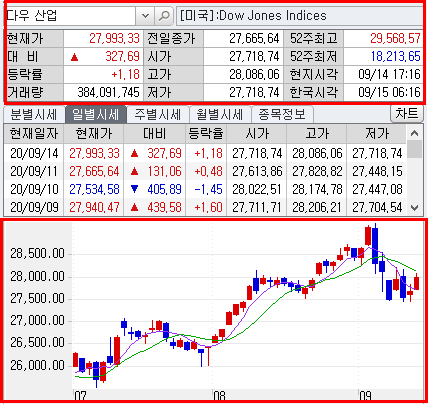
Task: Click the 현재일자 column header
Action: tap(34, 134)
